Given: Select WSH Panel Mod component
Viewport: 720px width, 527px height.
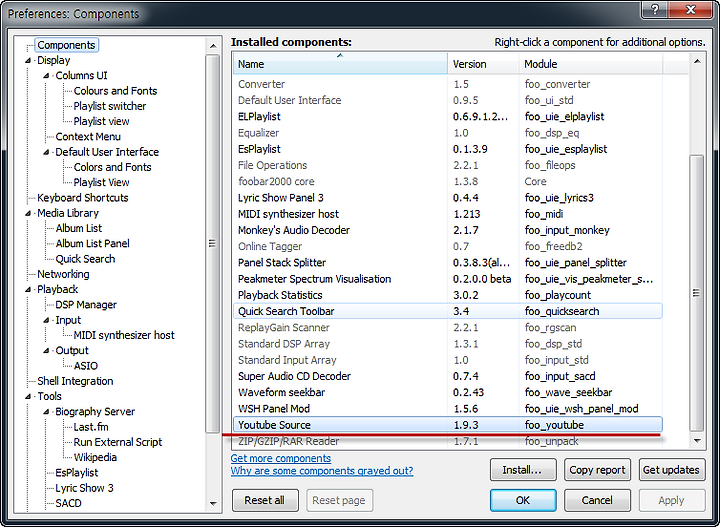Looking at the screenshot, I should click(x=448, y=409).
